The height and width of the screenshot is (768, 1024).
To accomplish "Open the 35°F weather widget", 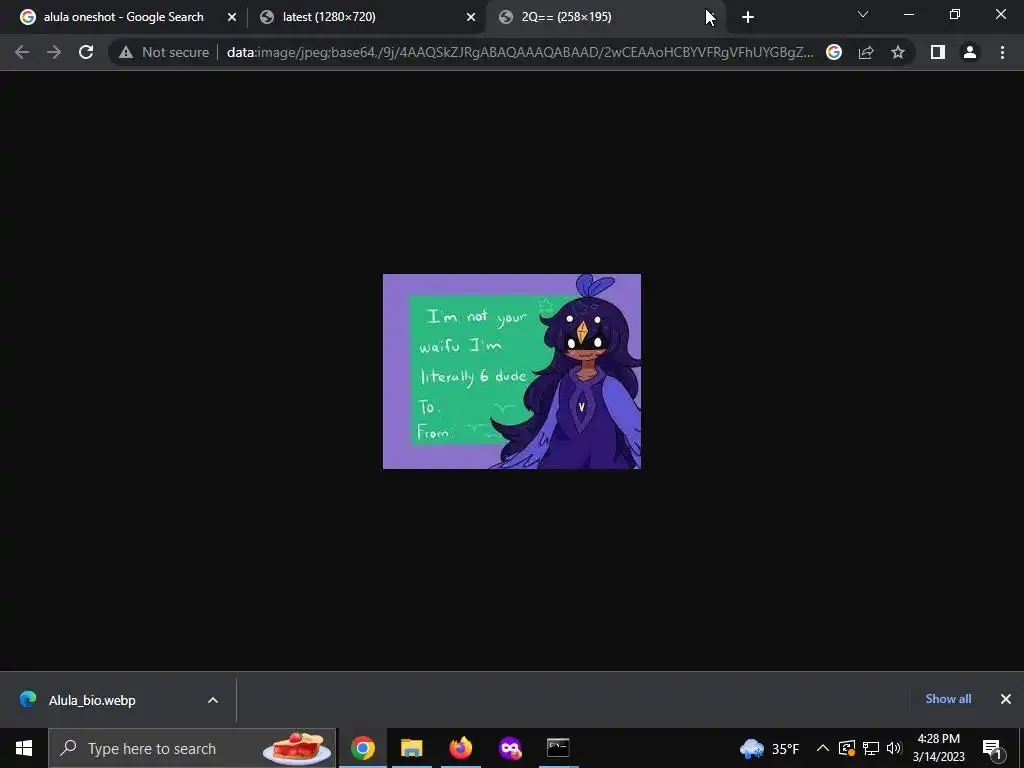I will [x=769, y=748].
